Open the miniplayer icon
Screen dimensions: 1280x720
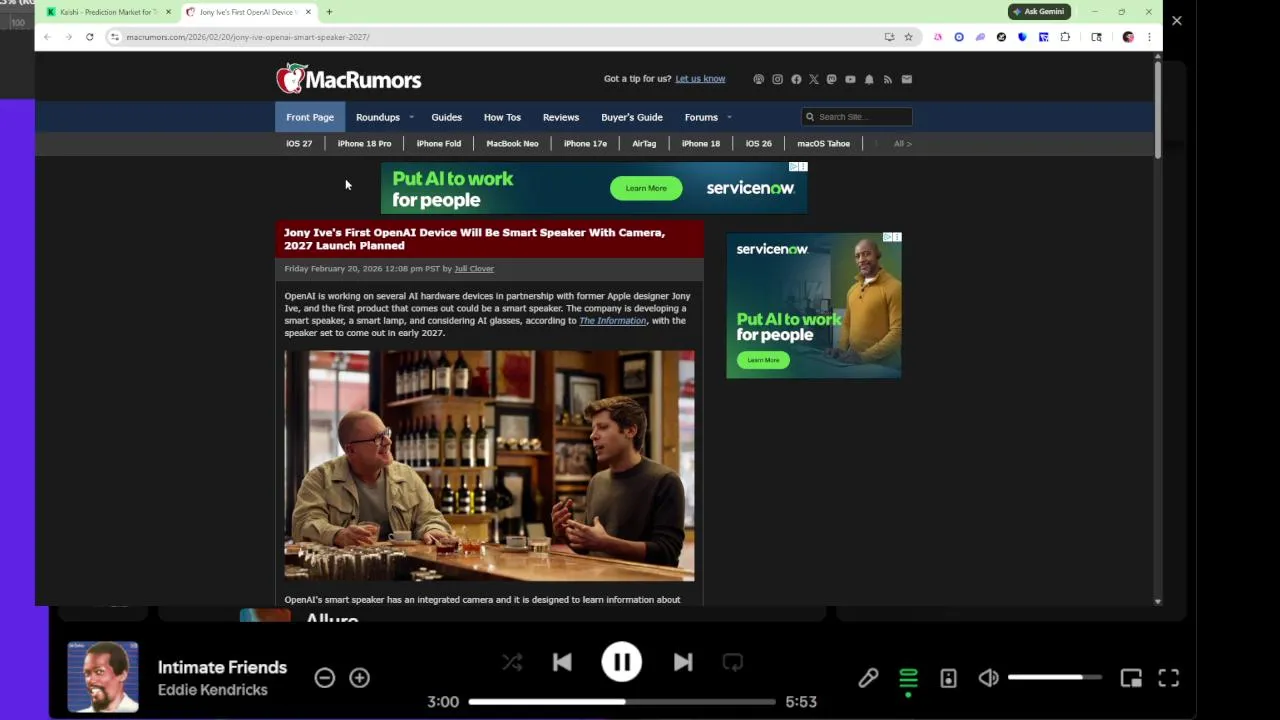pos(1131,678)
